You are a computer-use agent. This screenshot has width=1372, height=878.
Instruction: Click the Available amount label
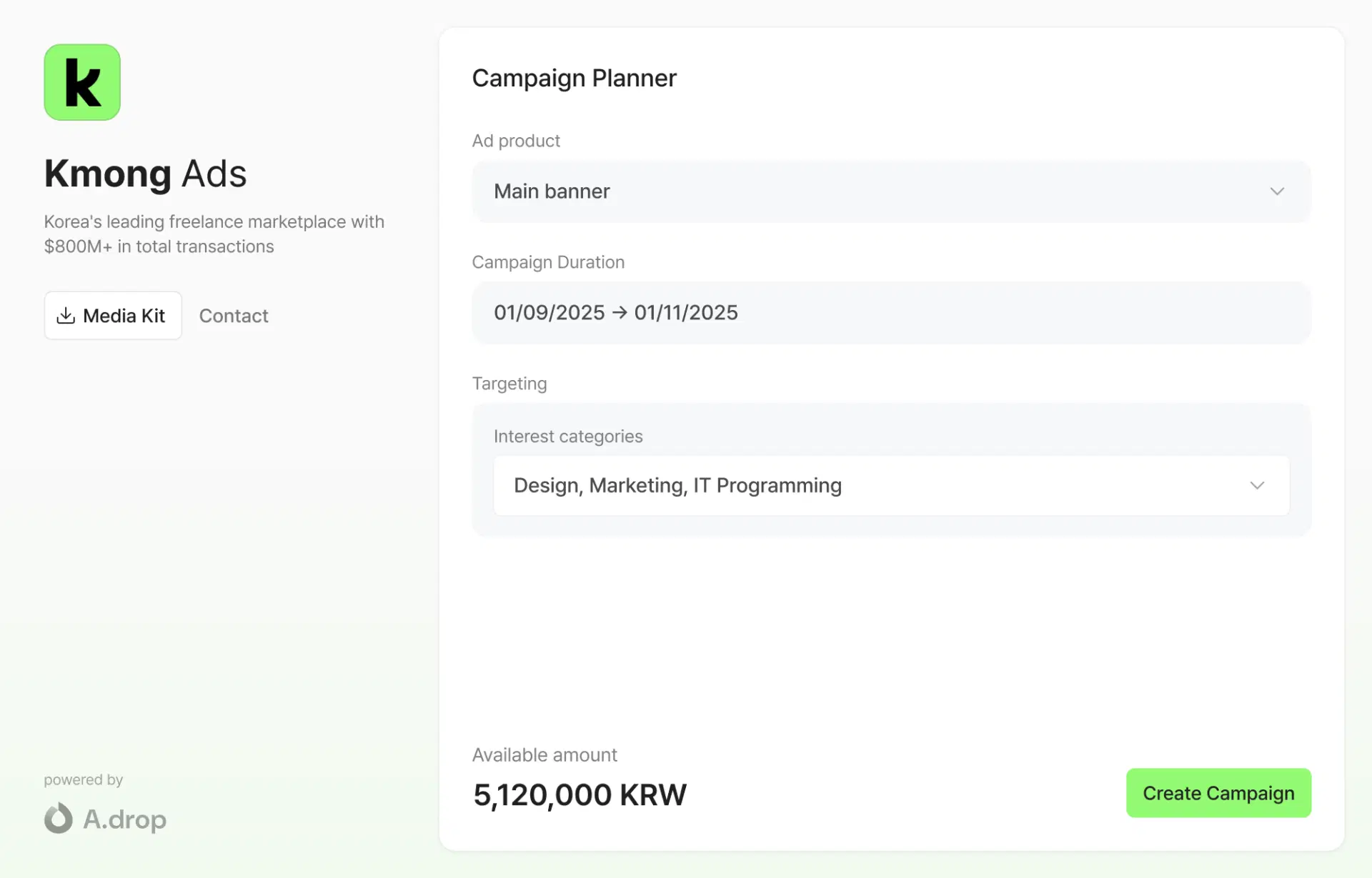click(545, 755)
